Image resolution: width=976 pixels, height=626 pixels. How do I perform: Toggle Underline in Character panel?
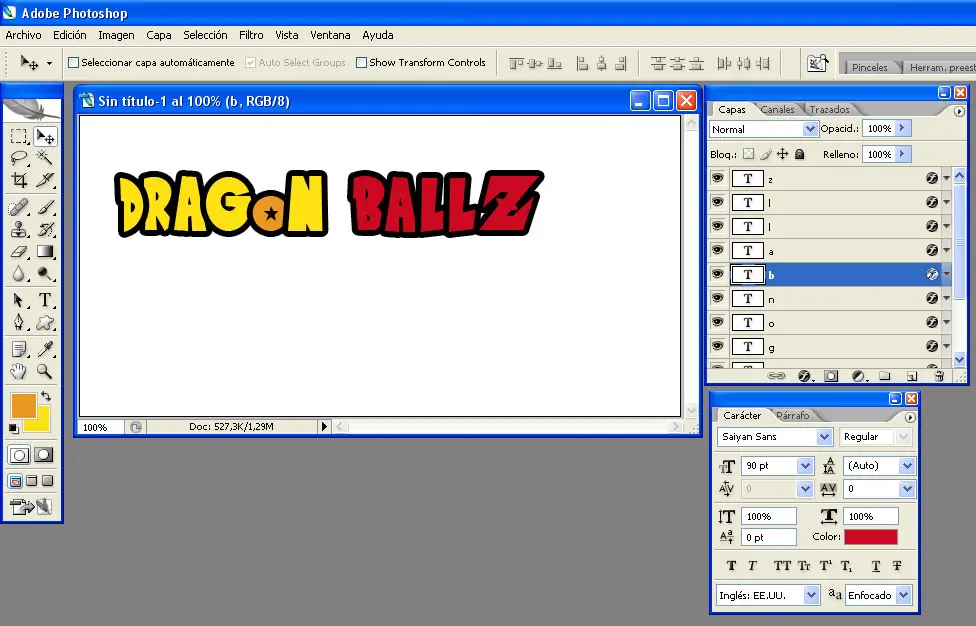click(x=876, y=566)
